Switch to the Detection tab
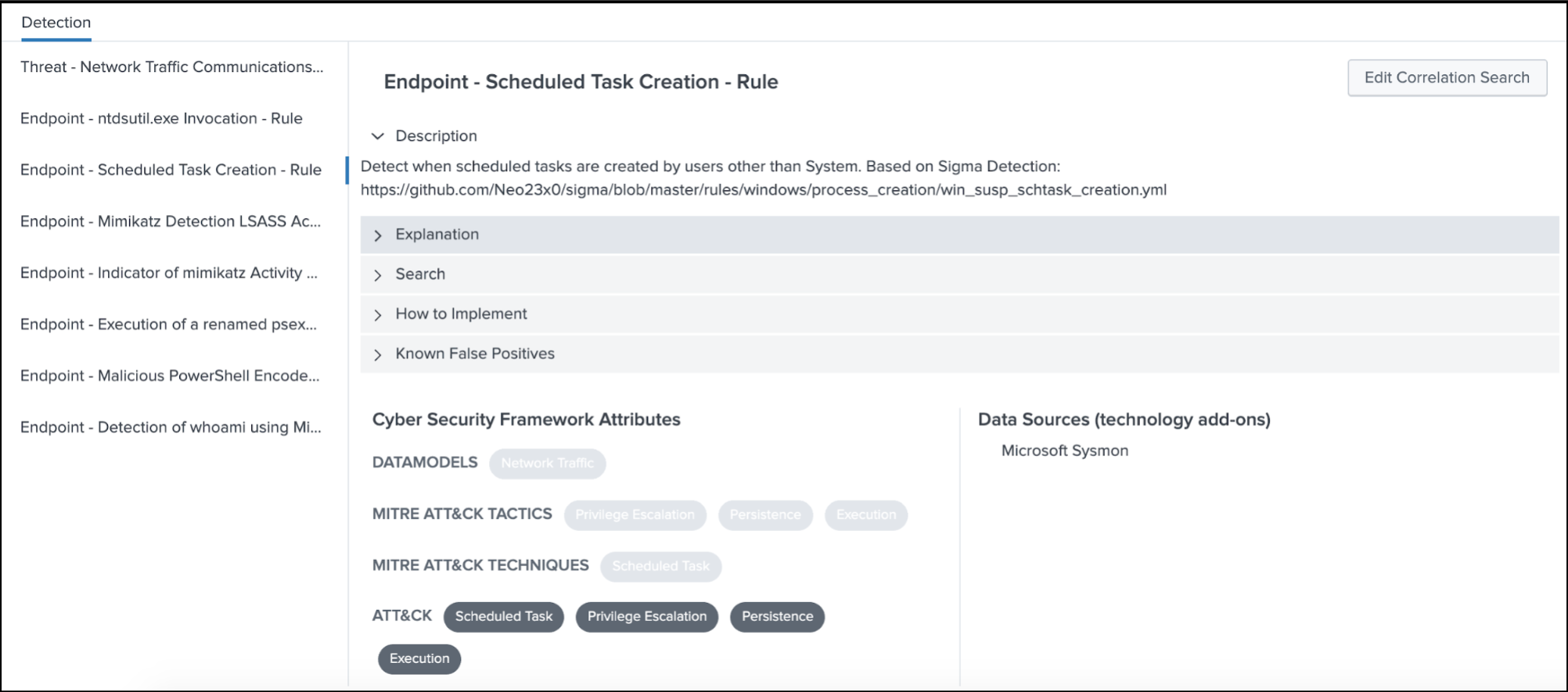This screenshot has height=692, width=1568. coord(56,23)
